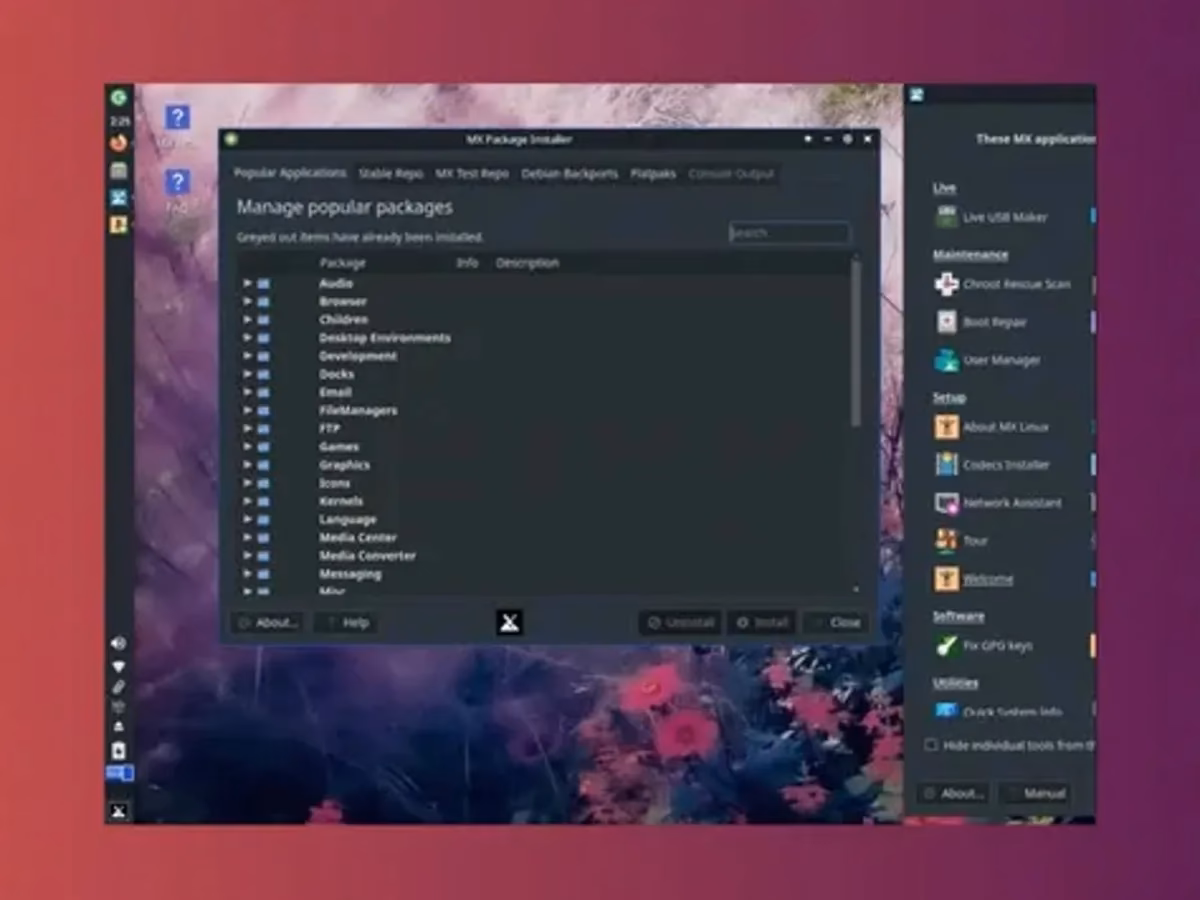Expand the Kernels package category
This screenshot has width=1200, height=900.
[247, 501]
